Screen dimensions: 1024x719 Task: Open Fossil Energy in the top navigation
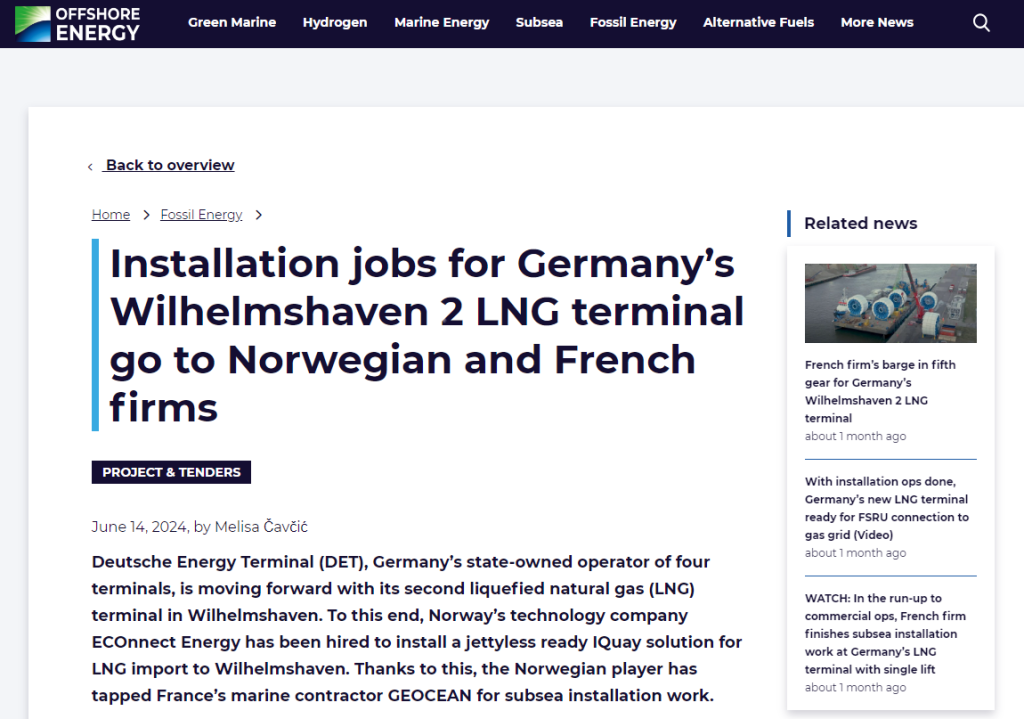(633, 22)
